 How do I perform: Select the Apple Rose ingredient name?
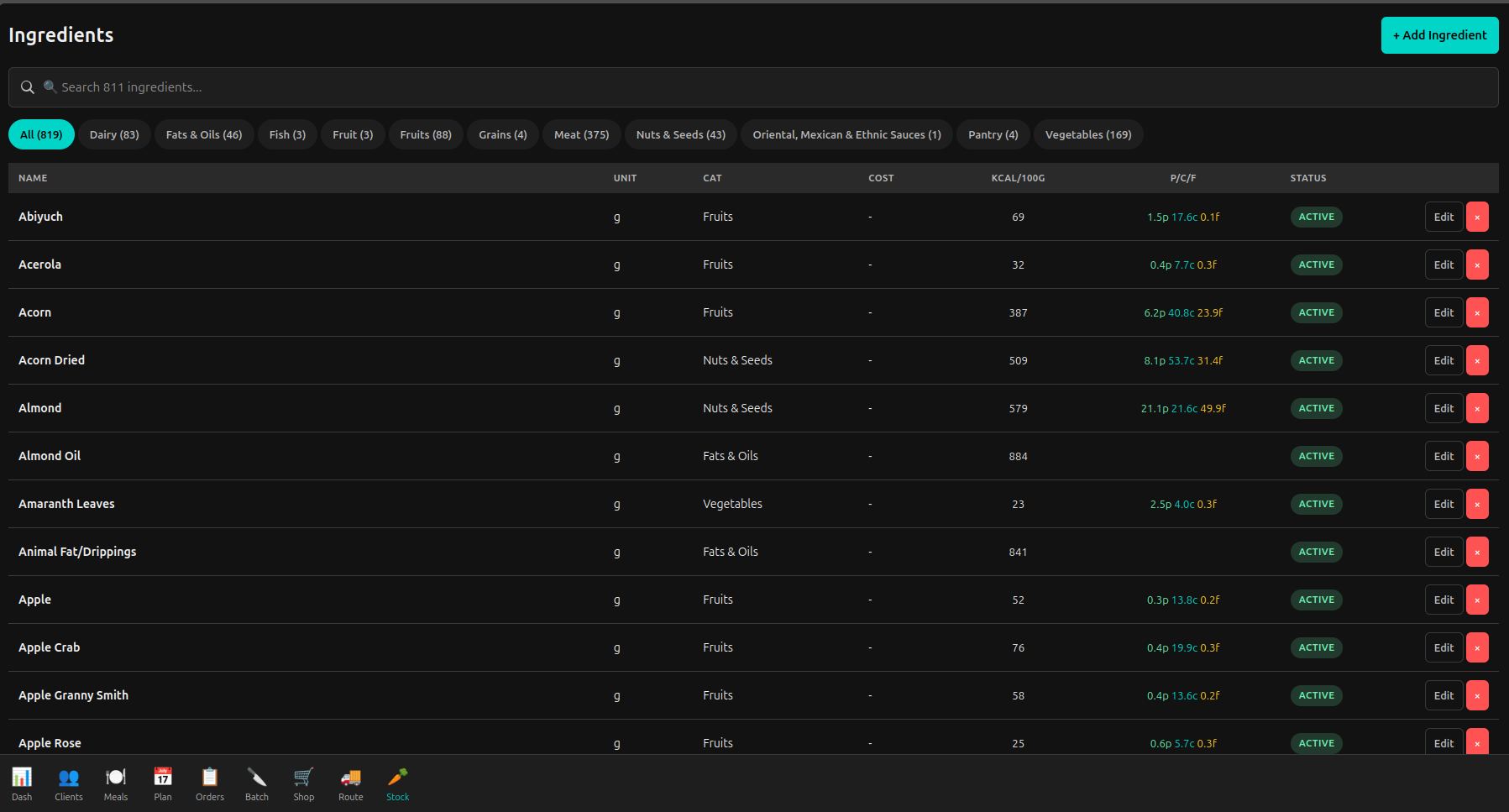pos(50,743)
